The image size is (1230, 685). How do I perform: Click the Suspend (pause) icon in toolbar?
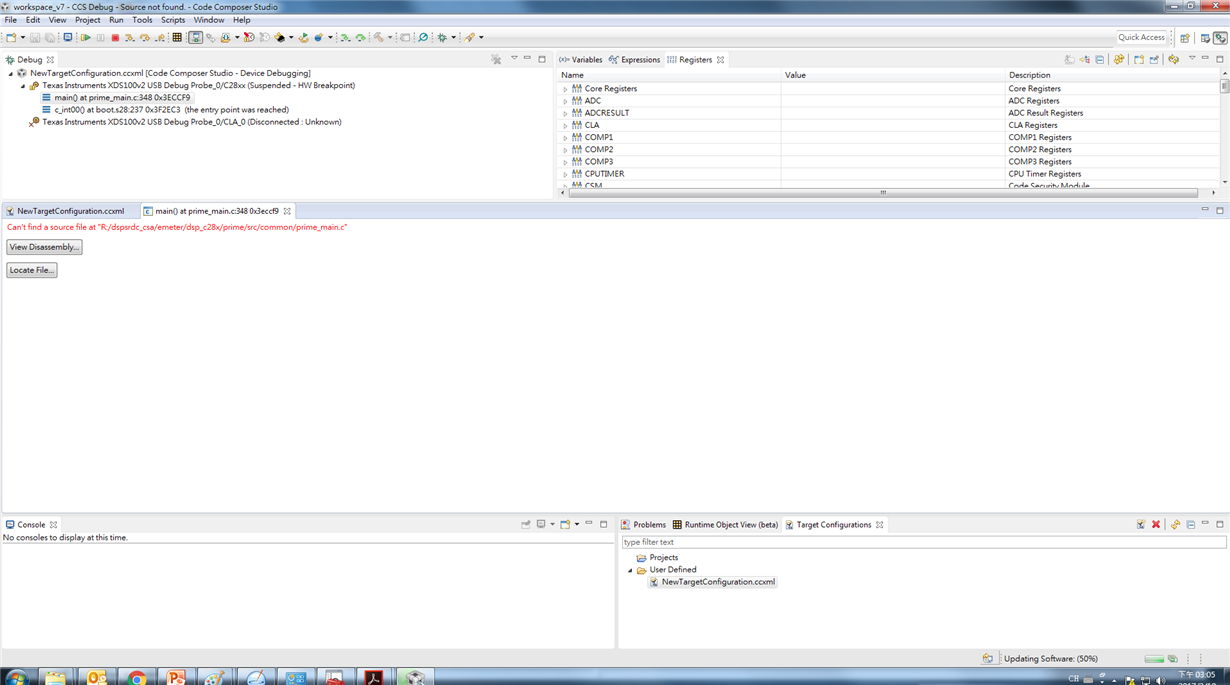(100, 37)
